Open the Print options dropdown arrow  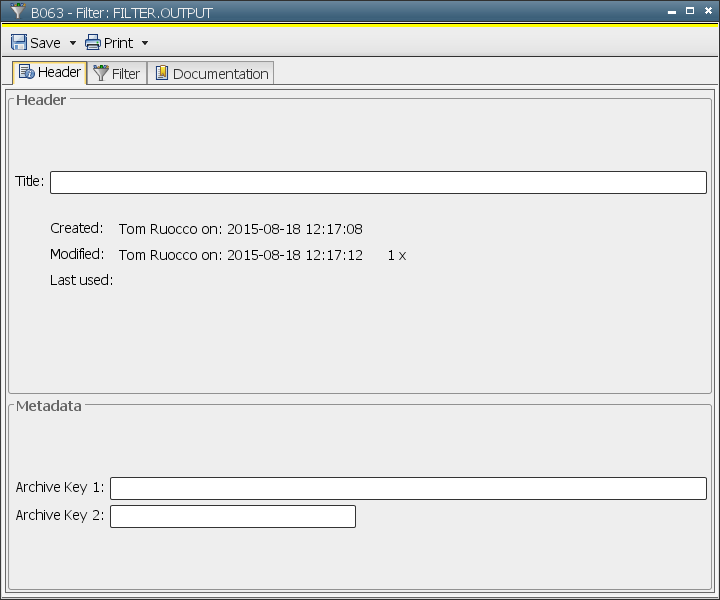coord(145,44)
